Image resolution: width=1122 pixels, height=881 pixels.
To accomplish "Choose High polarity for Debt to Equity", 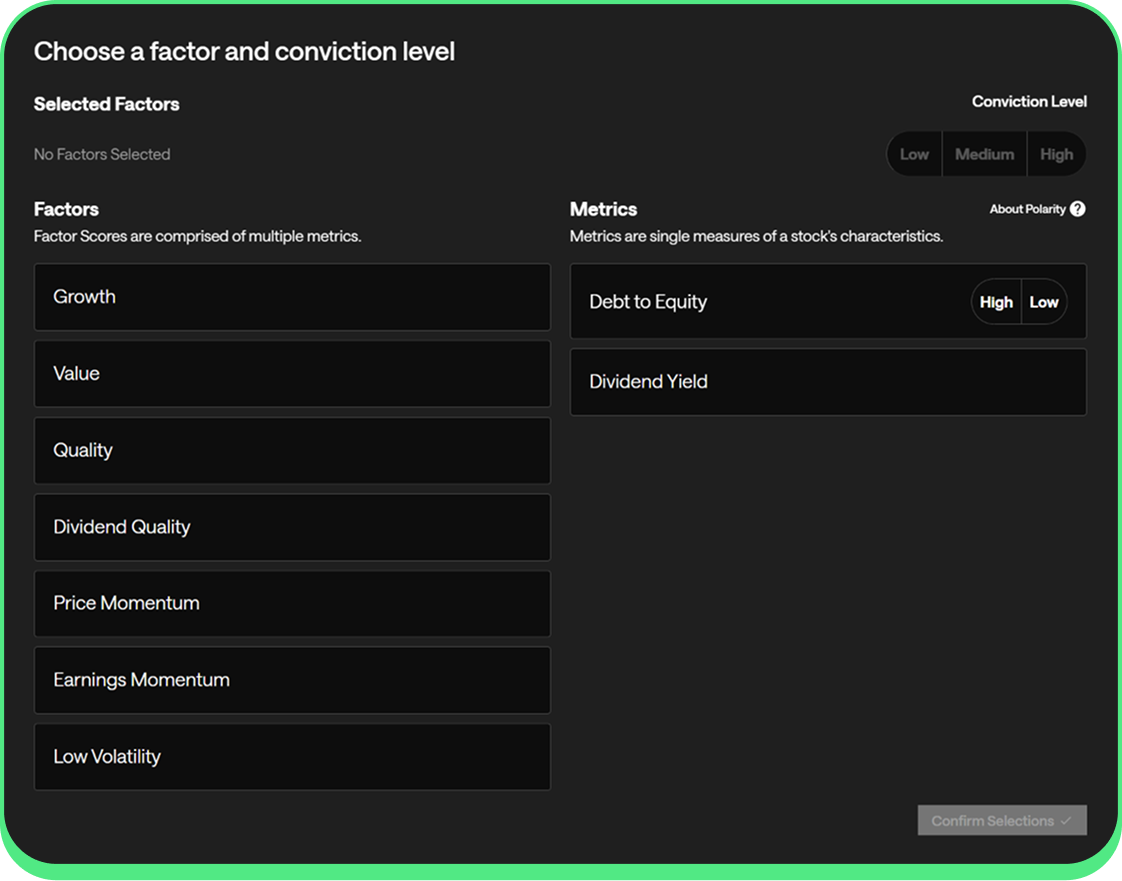I will pos(996,302).
